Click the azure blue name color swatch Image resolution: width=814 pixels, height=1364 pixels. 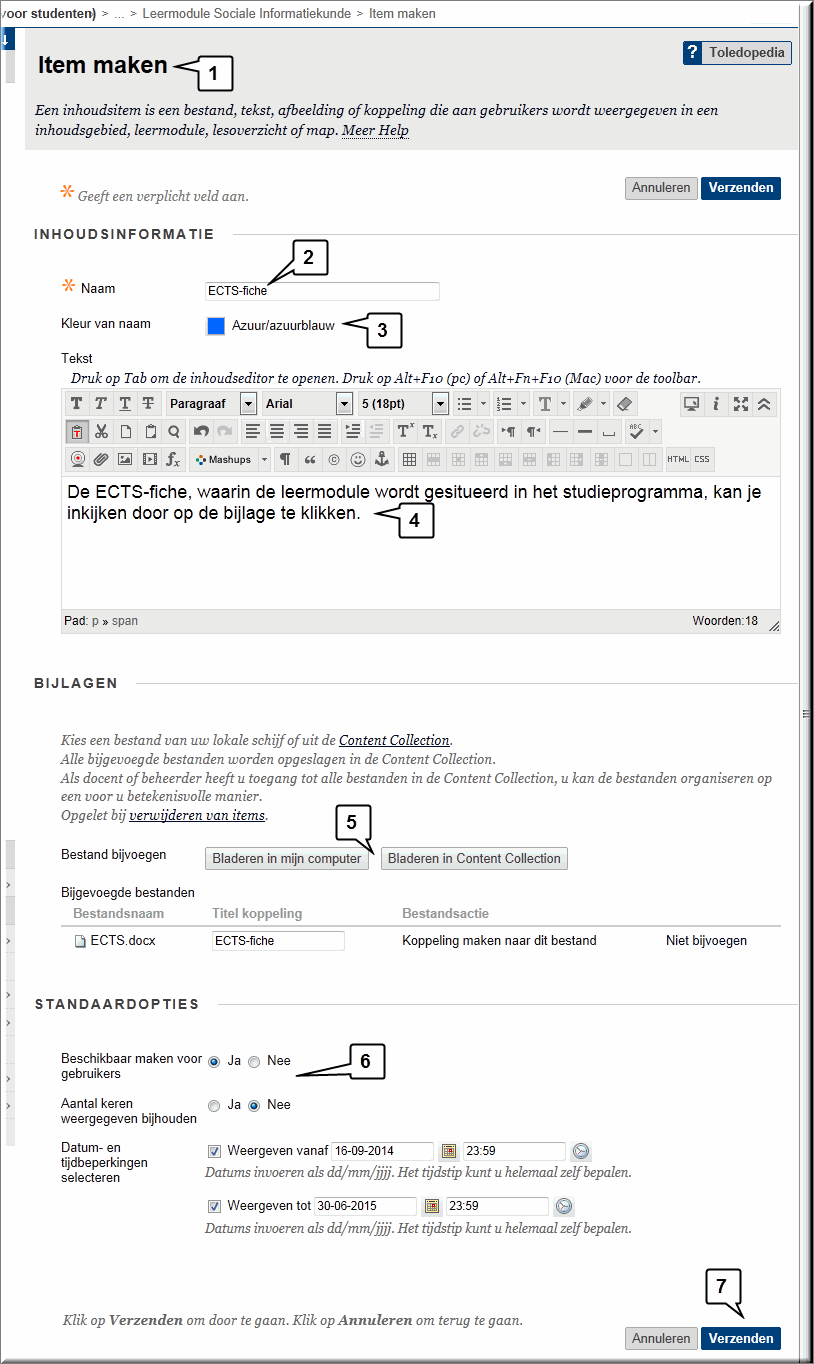click(x=215, y=325)
